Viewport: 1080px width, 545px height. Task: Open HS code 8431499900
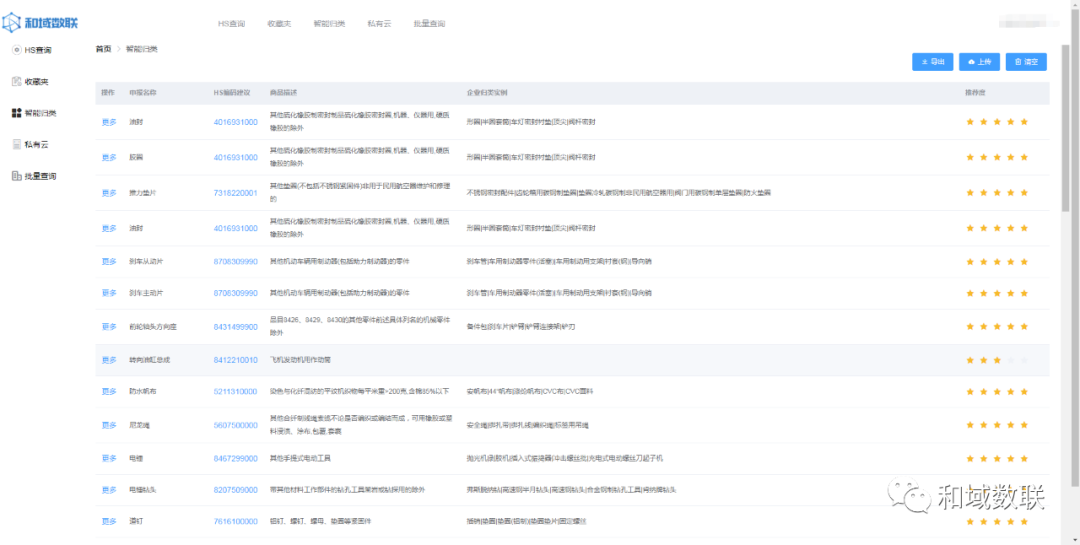coord(236,327)
